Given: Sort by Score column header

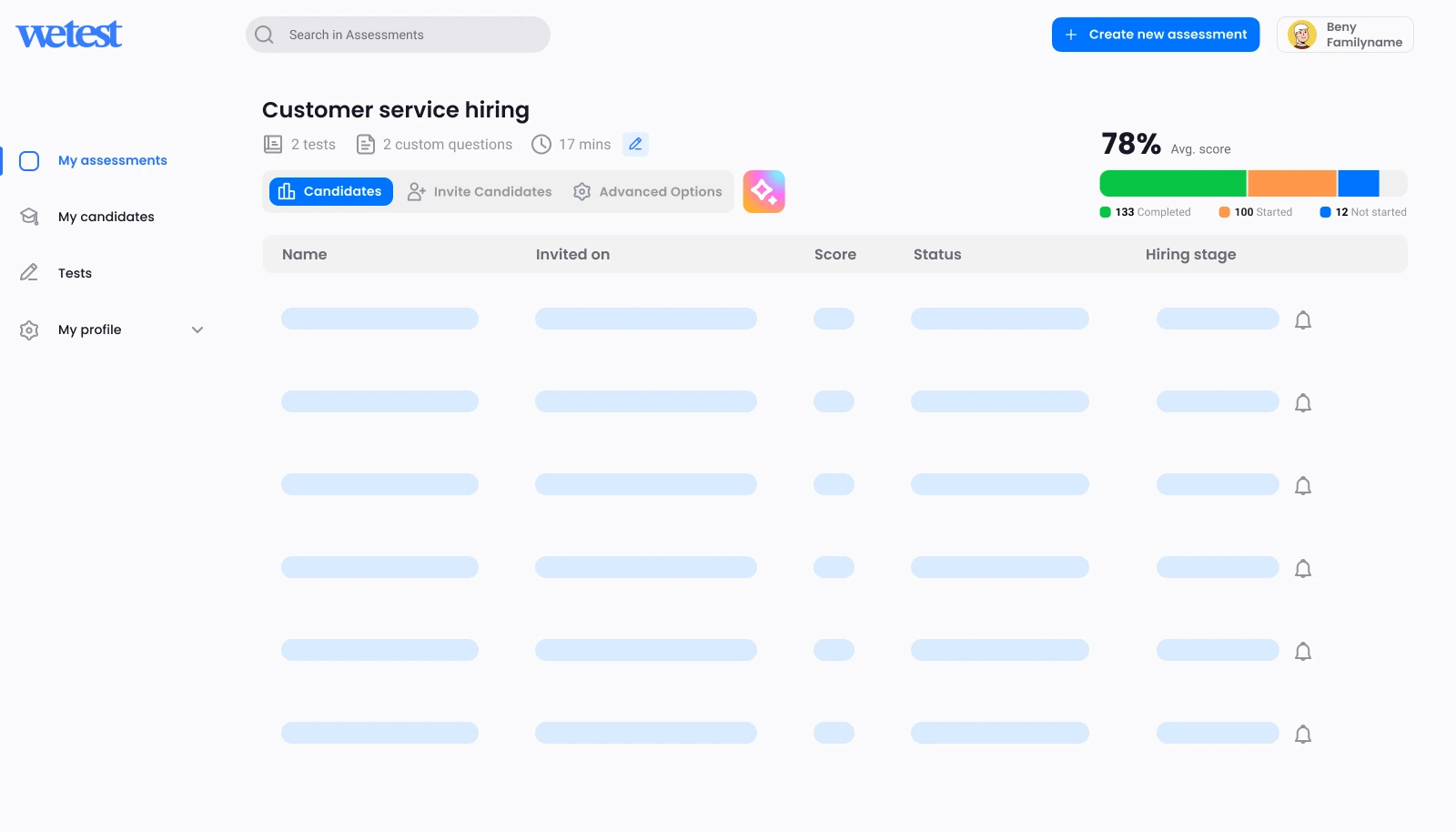Looking at the screenshot, I should [x=835, y=254].
